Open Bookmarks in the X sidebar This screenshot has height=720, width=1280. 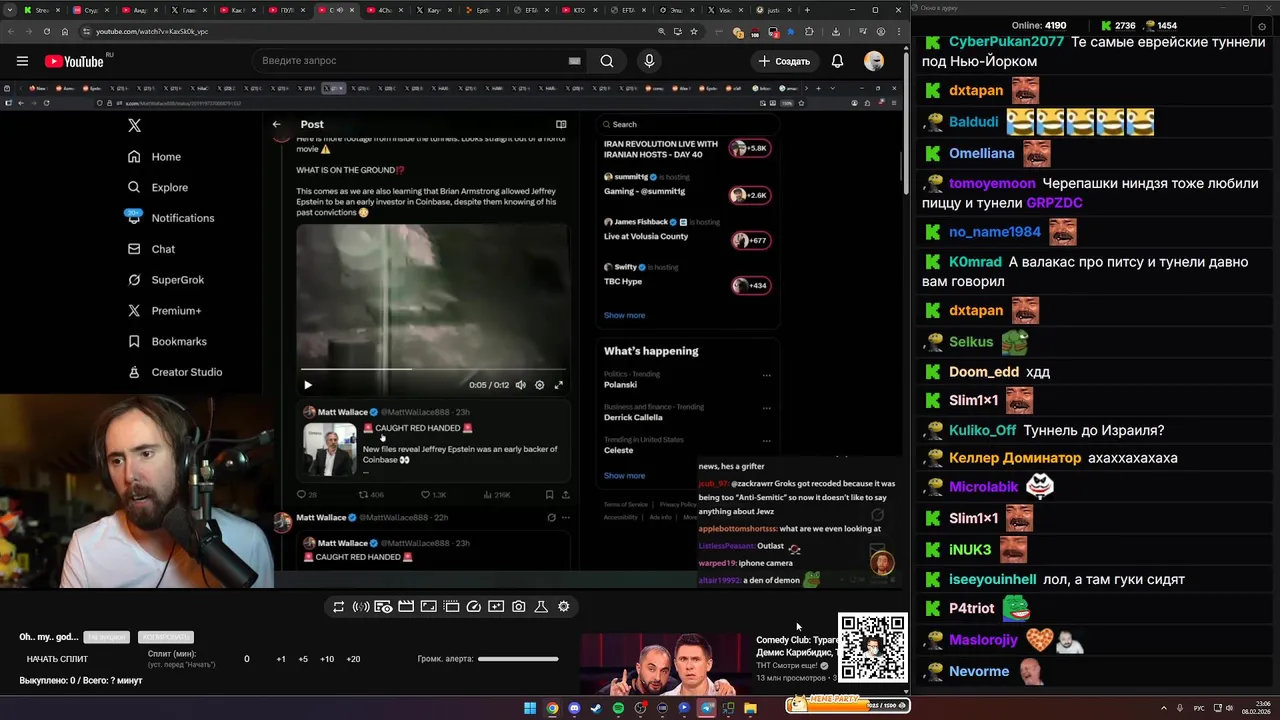[x=167, y=342]
